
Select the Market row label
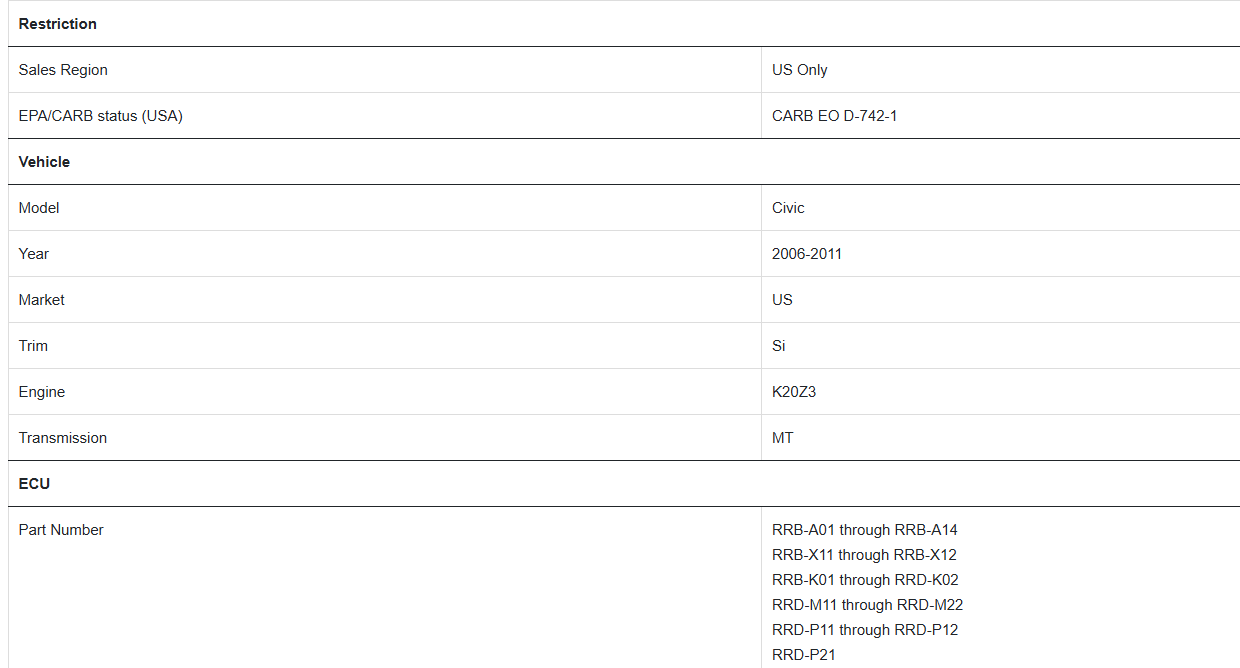42,300
